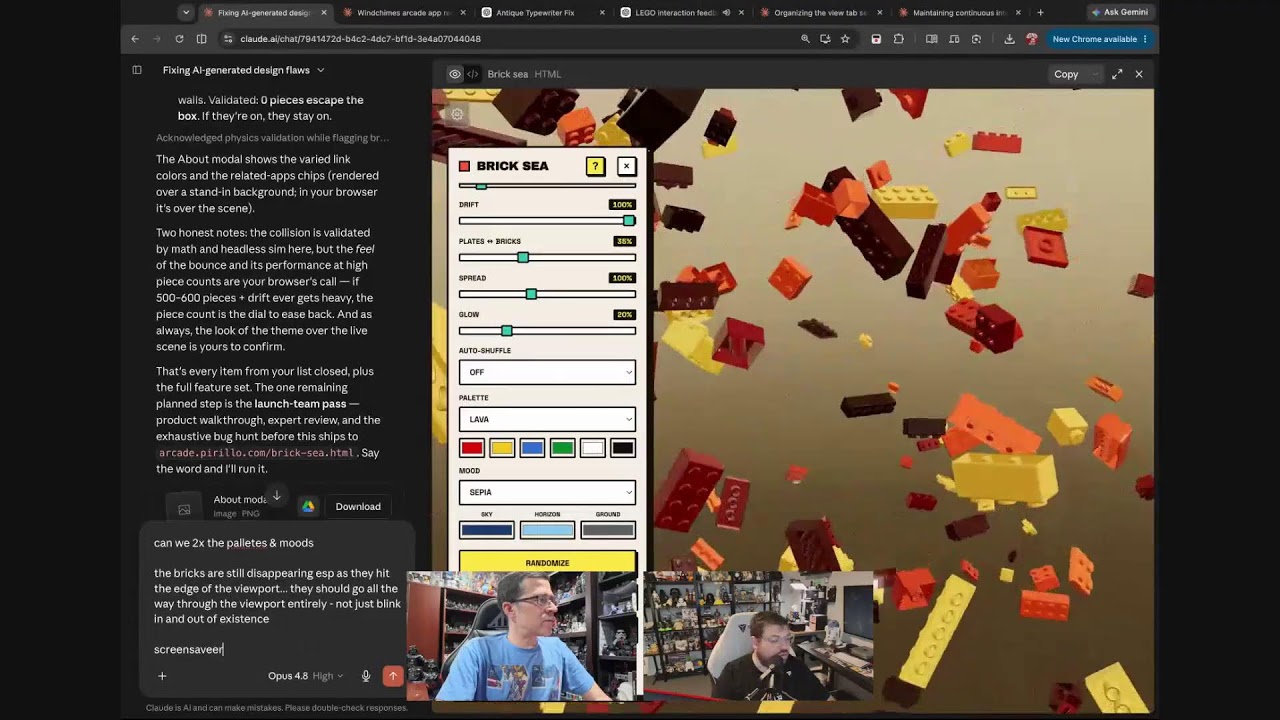Image resolution: width=1280 pixels, height=720 pixels.
Task: Click the Drift slider handle
Action: (628, 221)
